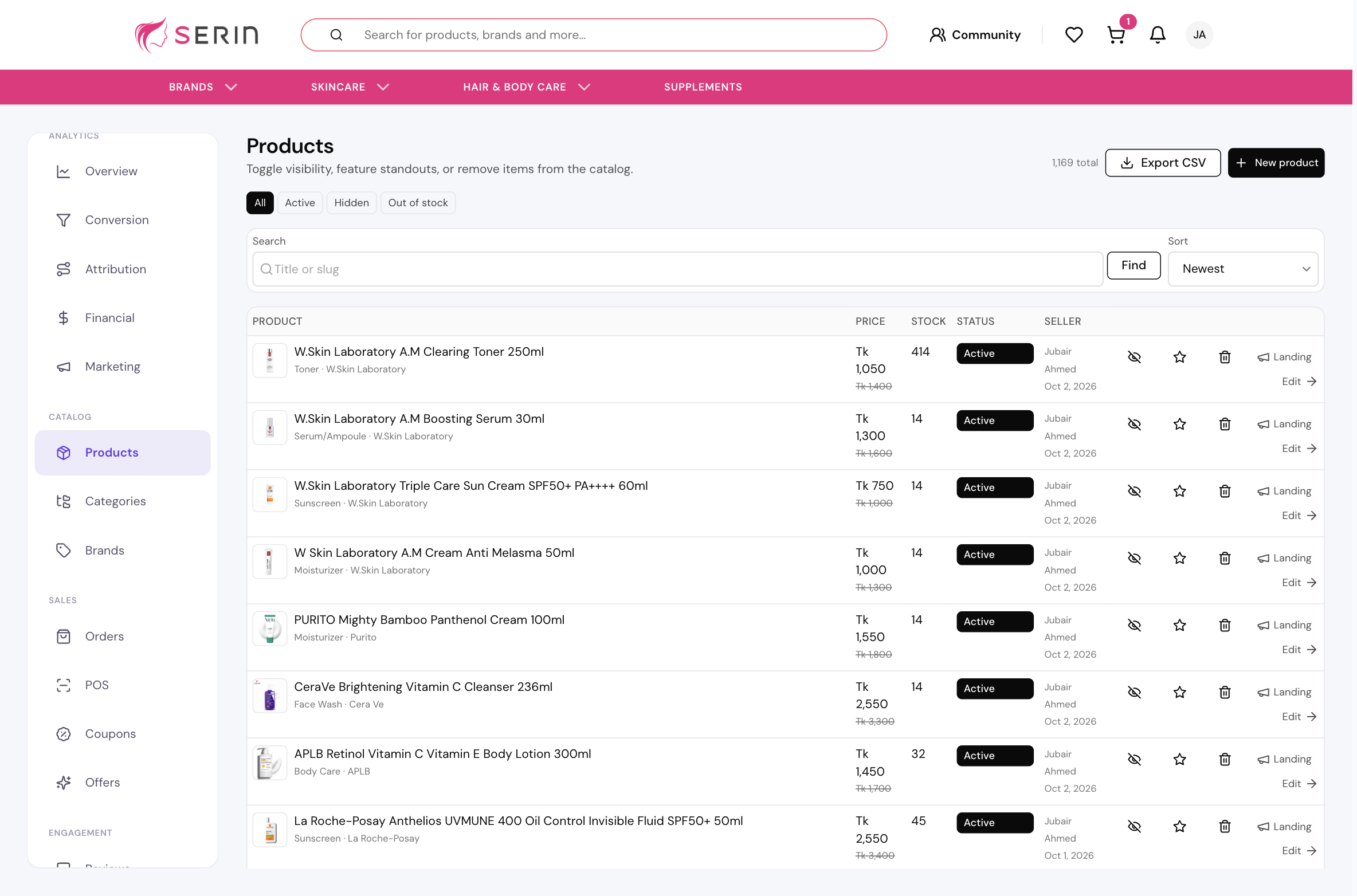
Task: Hide CeraVe Brightening Vitamin C Cleanser
Action: tap(1134, 692)
